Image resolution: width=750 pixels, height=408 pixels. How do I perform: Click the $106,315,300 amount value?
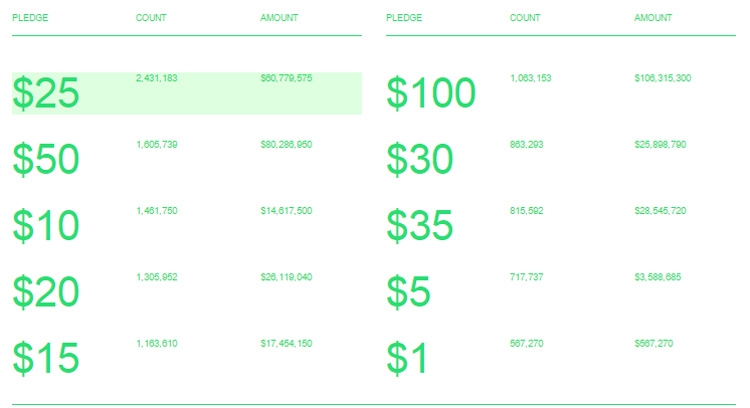click(662, 78)
